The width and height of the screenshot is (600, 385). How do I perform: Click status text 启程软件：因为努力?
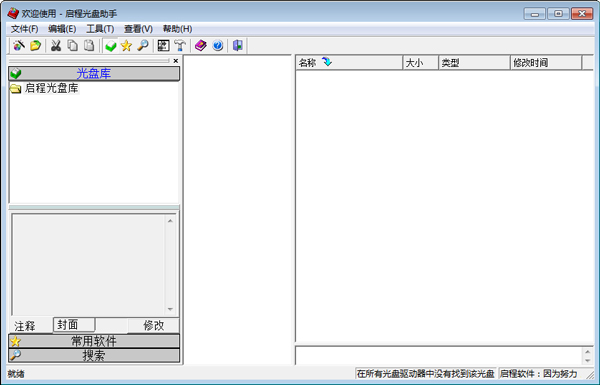(x=538, y=374)
